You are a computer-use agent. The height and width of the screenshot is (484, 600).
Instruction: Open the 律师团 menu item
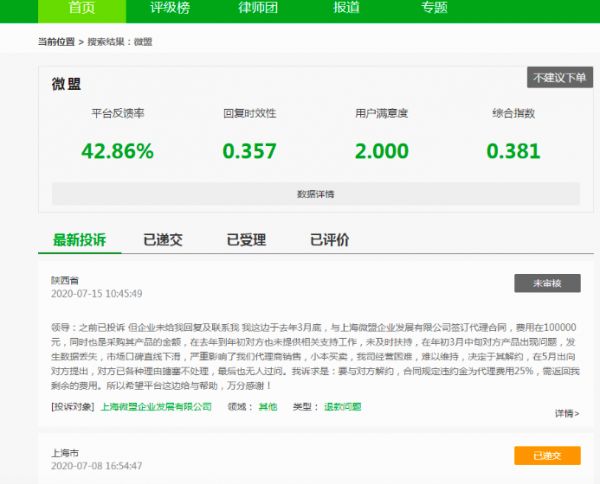[257, 8]
